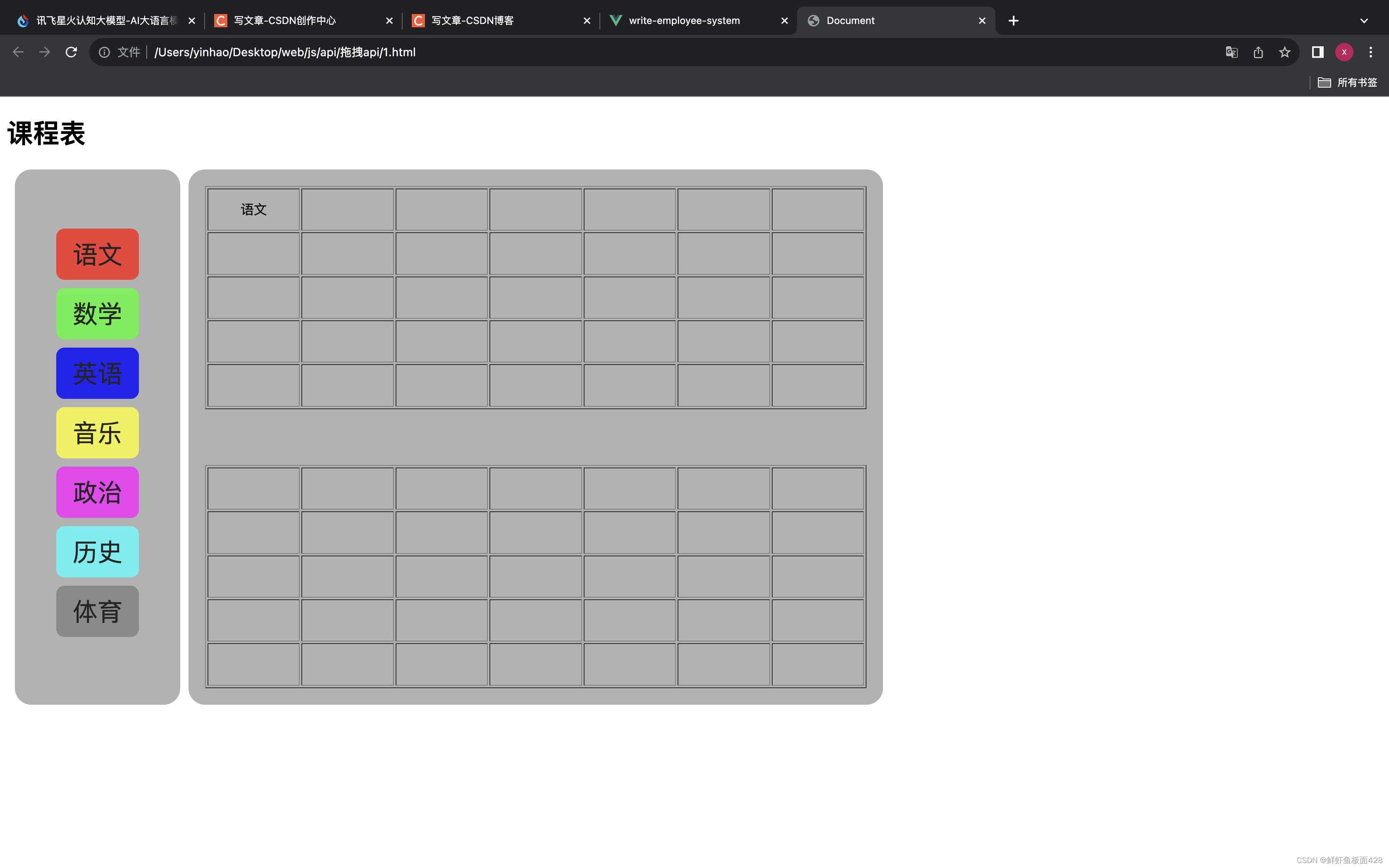This screenshot has width=1389, height=868.
Task: Expand the tab search dropdown arrow
Action: pos(1364,21)
